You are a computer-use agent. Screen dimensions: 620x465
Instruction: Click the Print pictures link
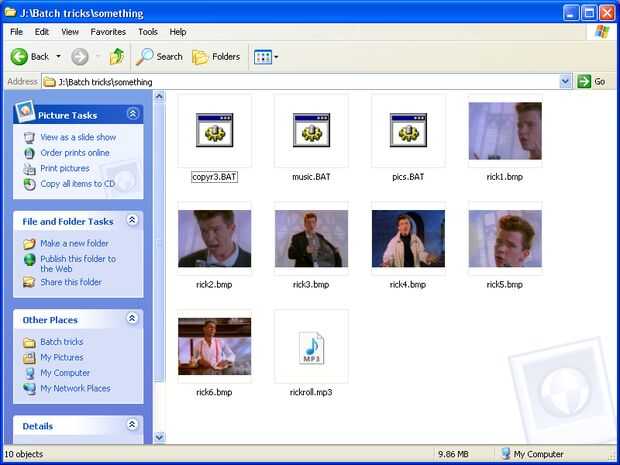point(65,168)
